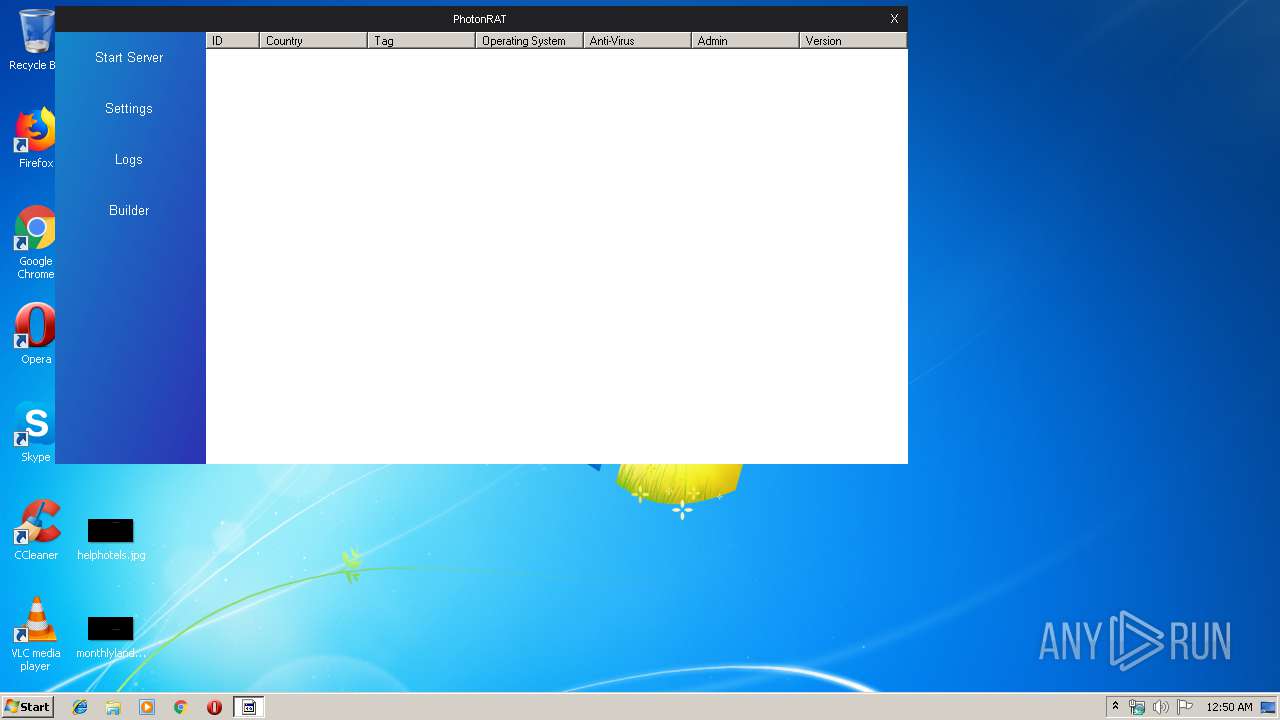Click the Show desktop tray button
This screenshot has height=720, width=1280.
click(1269, 707)
